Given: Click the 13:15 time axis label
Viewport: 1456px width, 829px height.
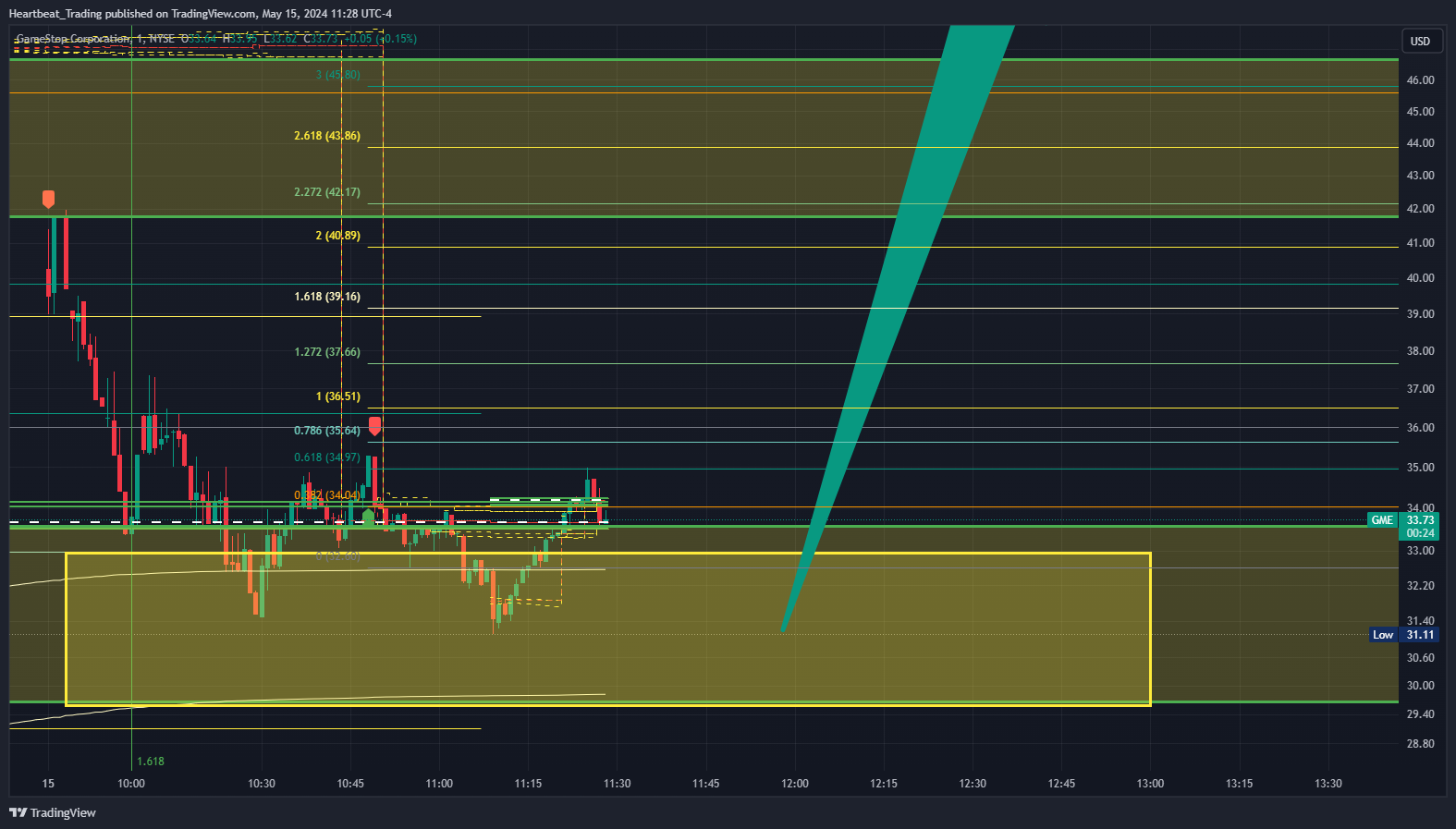Looking at the screenshot, I should click(x=1240, y=784).
